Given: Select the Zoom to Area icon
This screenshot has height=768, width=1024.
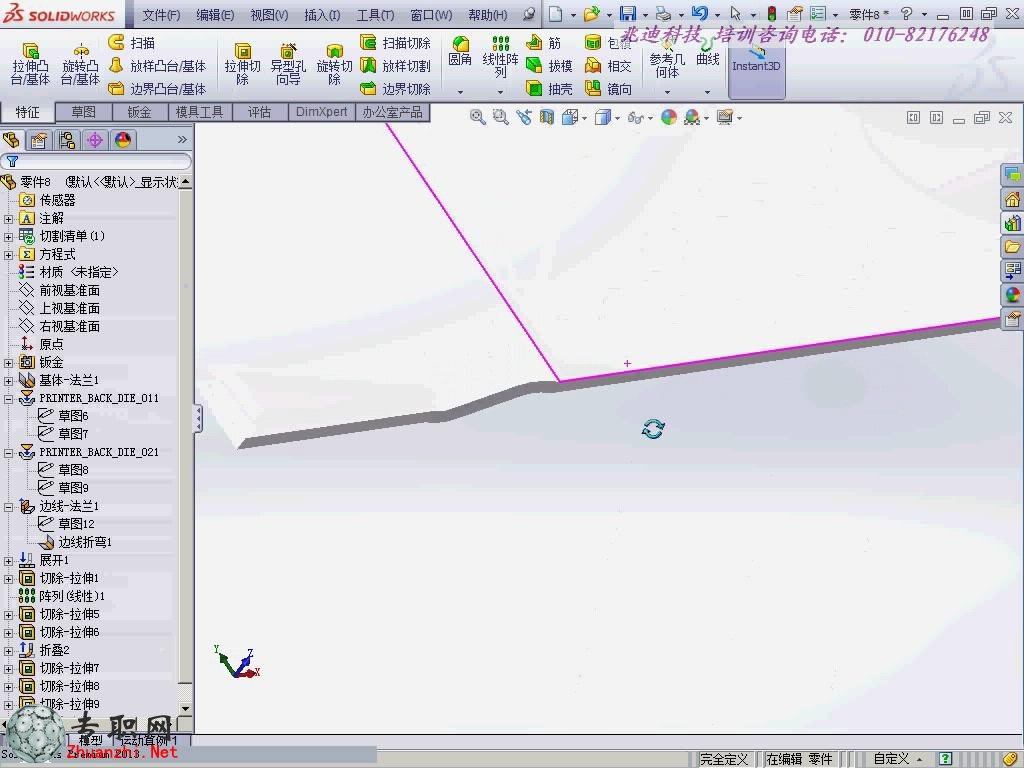Looking at the screenshot, I should pyautogui.click(x=501, y=118).
